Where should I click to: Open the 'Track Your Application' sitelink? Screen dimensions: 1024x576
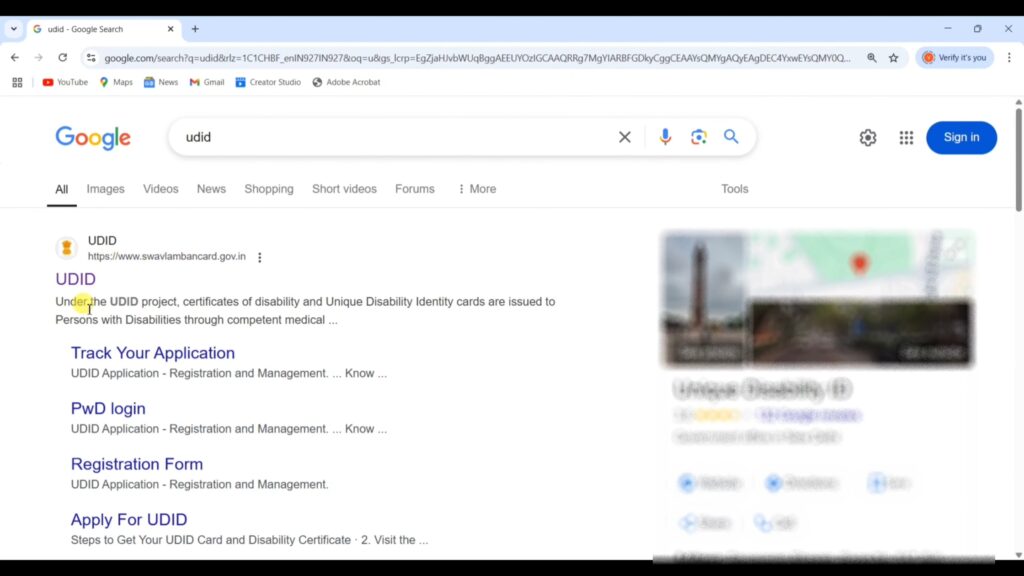coord(153,353)
